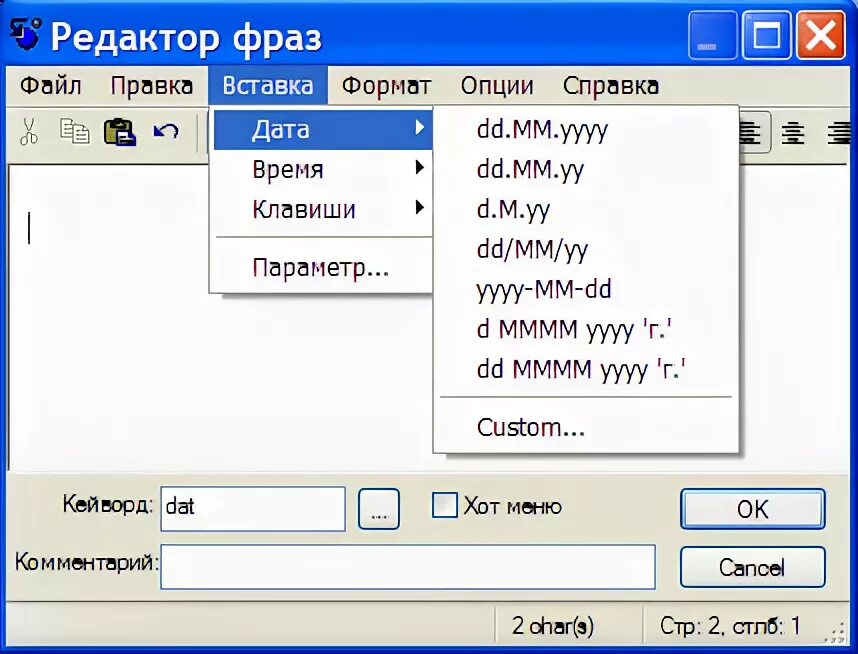The height and width of the screenshot is (654, 858).
Task: Click the 'Стр: 2, стлб: 1' status entry
Action: point(731,626)
